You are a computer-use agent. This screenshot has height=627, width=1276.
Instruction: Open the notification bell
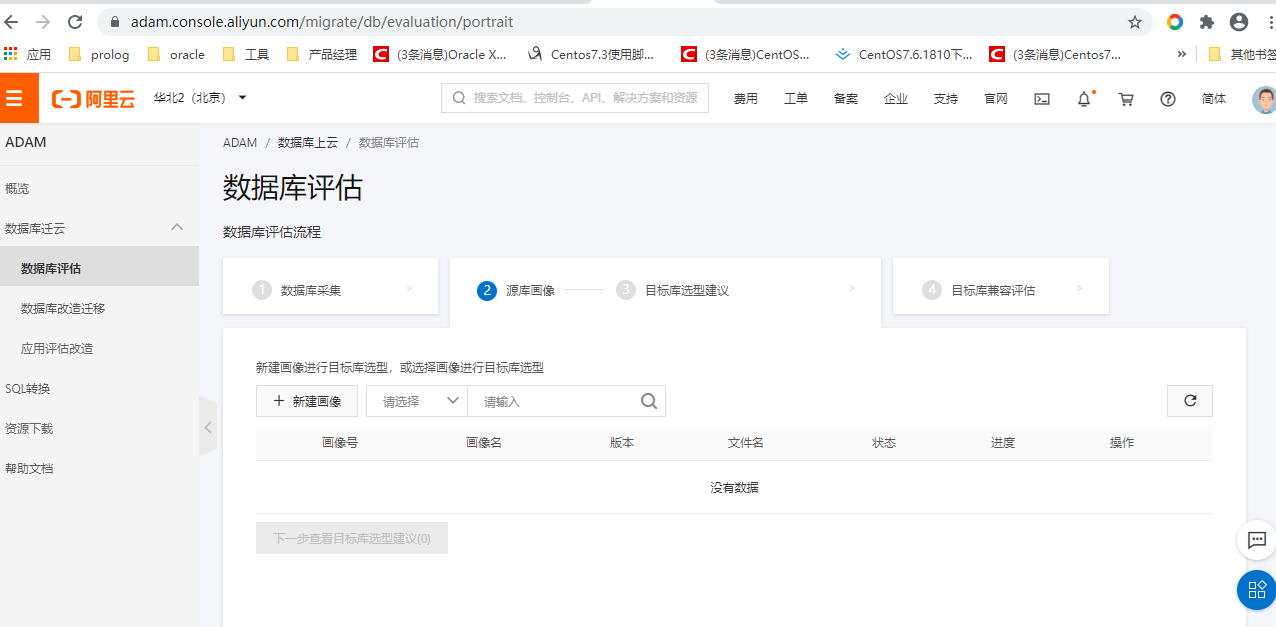1084,99
